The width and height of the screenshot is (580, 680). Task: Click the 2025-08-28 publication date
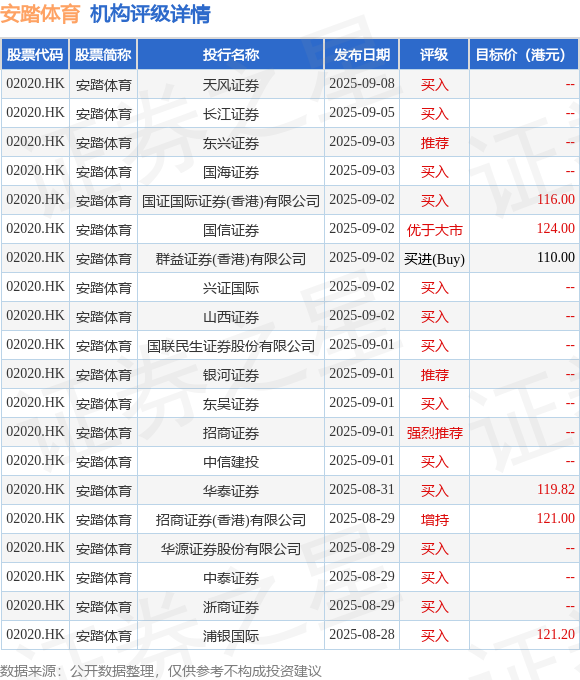point(362,634)
